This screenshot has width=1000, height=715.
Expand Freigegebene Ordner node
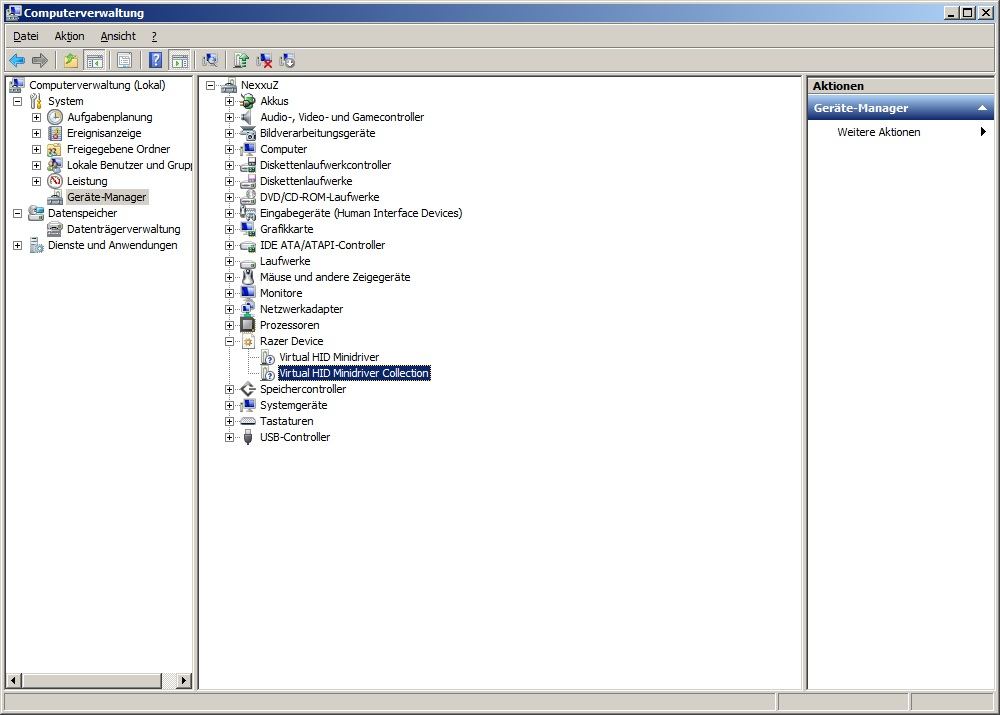click(36, 149)
